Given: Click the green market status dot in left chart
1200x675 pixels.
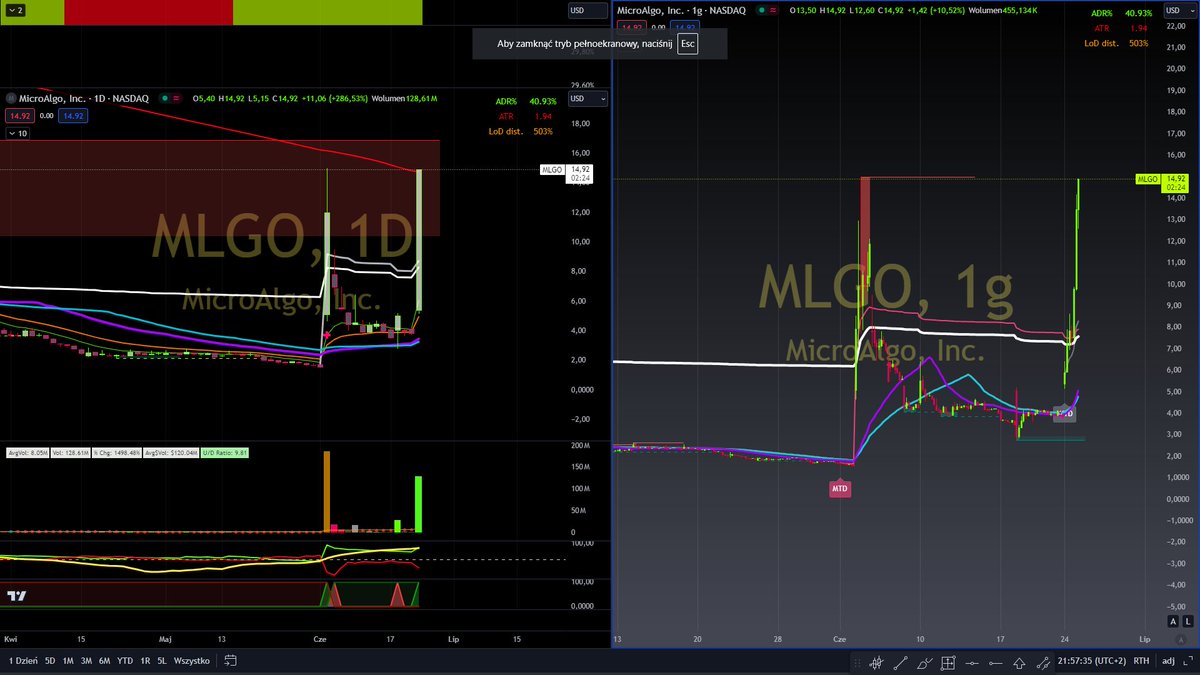Looking at the screenshot, I should pyautogui.click(x=164, y=99).
